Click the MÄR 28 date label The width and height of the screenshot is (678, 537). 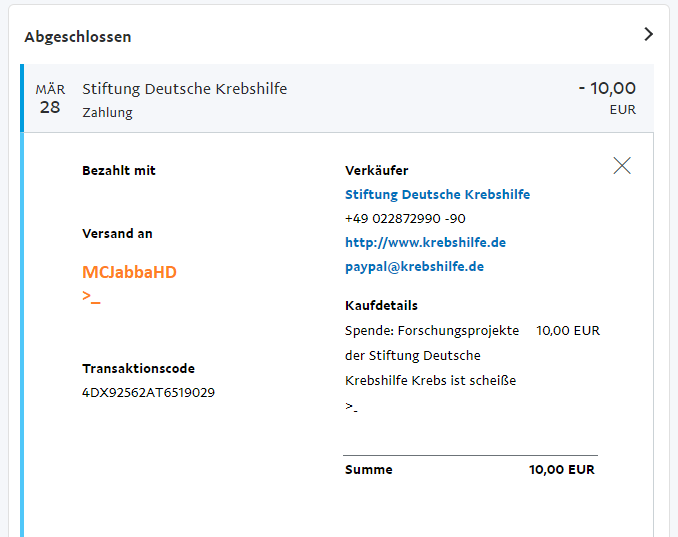pos(50,99)
